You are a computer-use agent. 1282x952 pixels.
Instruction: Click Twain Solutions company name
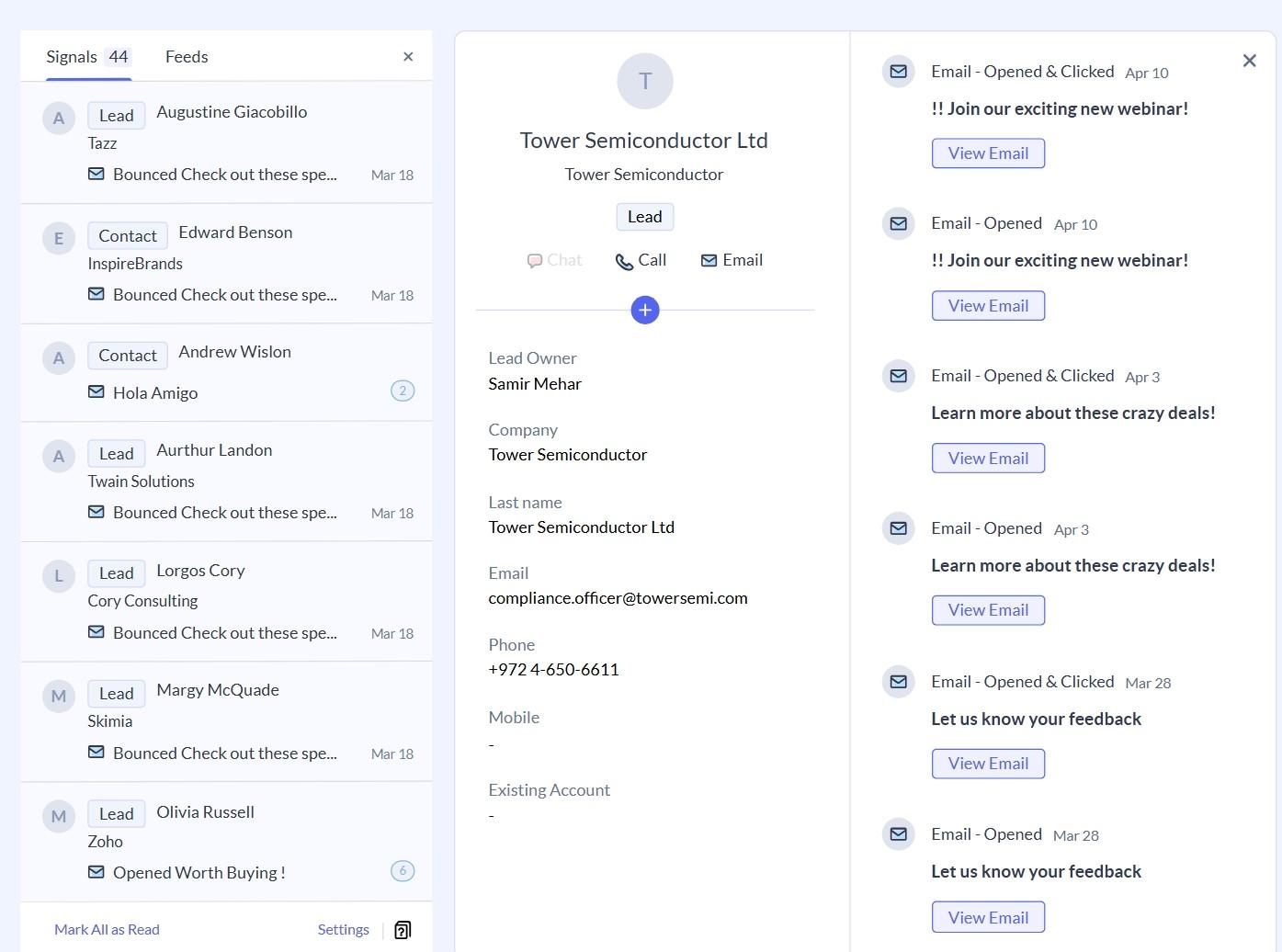click(141, 482)
